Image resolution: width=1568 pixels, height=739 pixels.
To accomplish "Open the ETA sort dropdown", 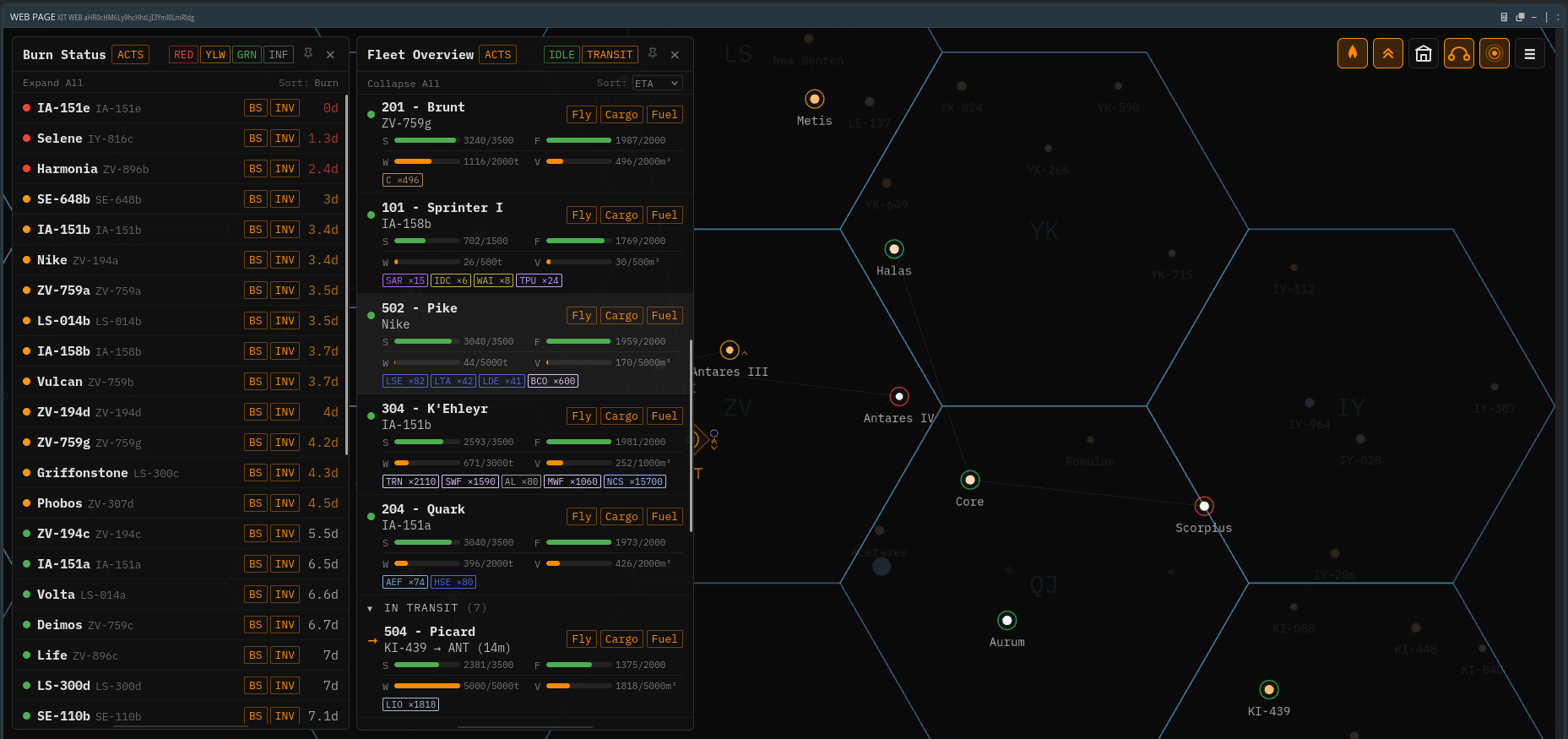I will click(657, 83).
